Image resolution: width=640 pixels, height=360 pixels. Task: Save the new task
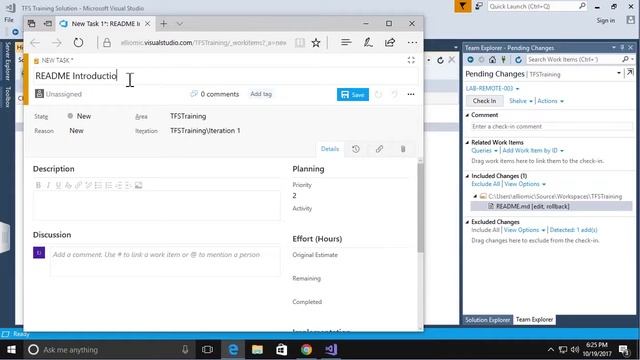(353, 94)
